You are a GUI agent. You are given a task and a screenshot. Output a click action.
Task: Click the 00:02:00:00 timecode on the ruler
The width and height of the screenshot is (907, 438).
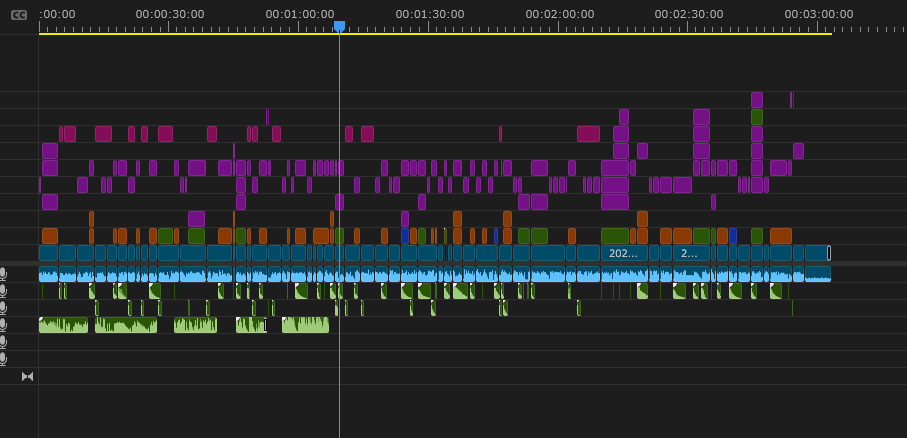559,14
